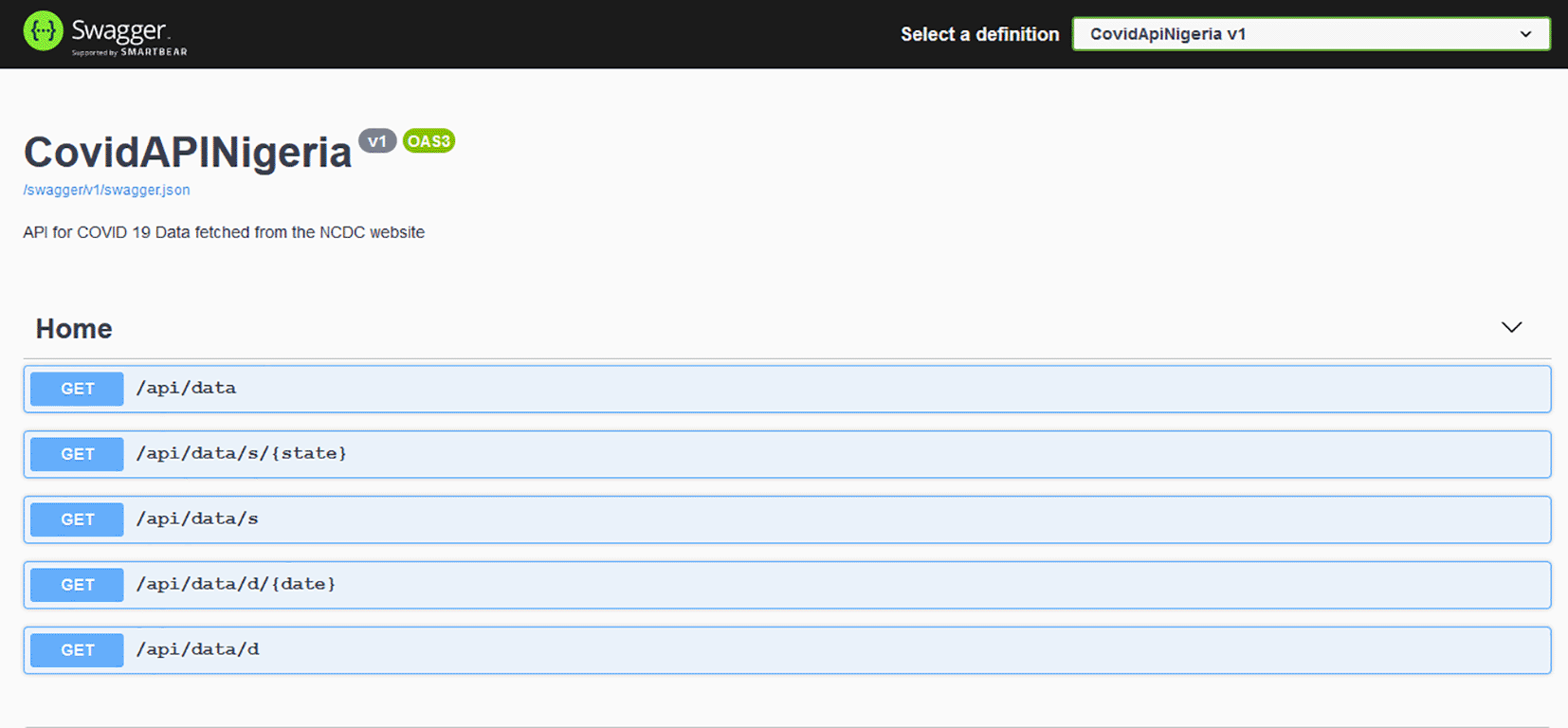
Task: Expand the /api/data endpoint path
Action: pyautogui.click(x=186, y=388)
